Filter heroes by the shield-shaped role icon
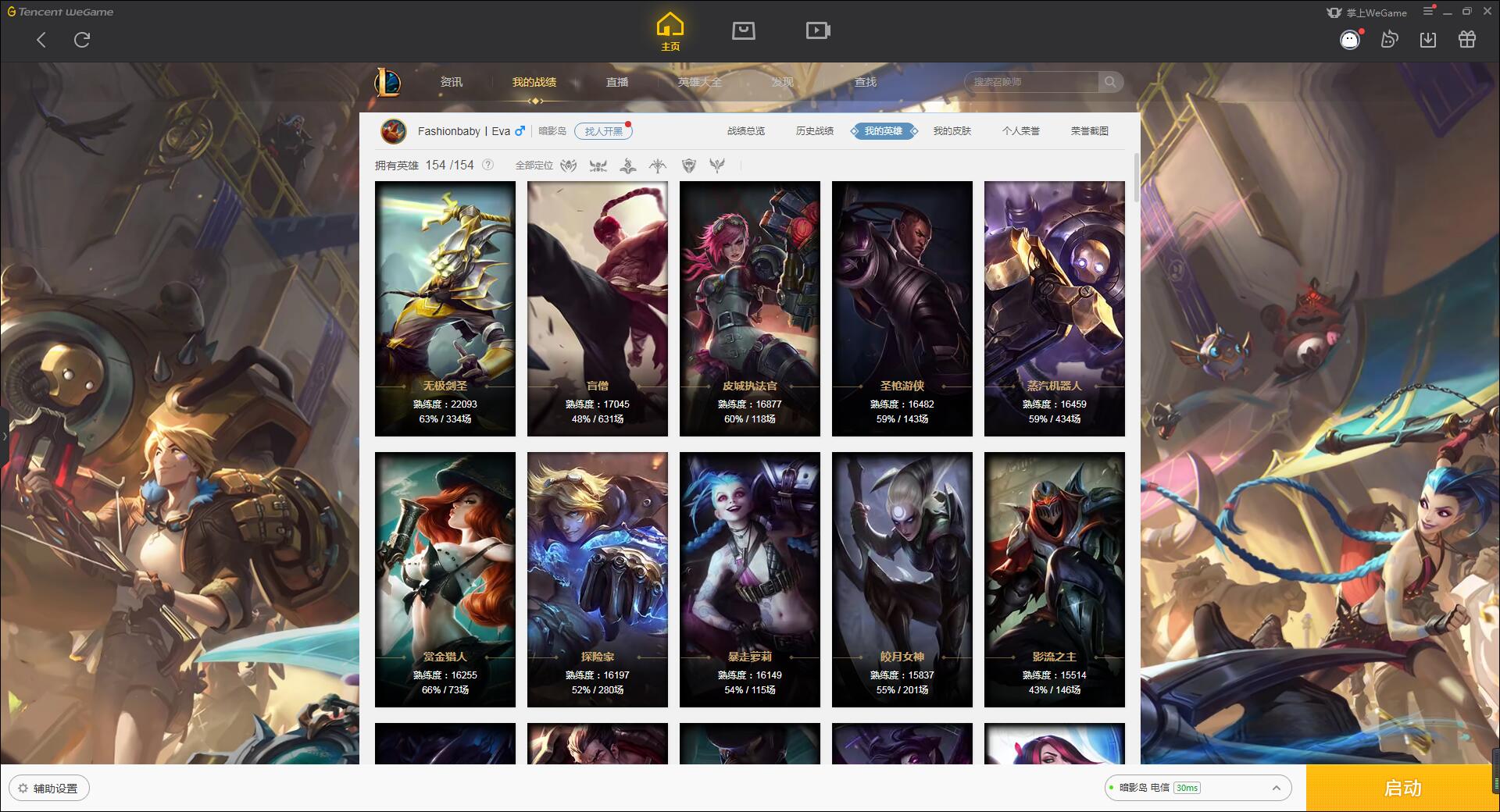 pos(688,166)
